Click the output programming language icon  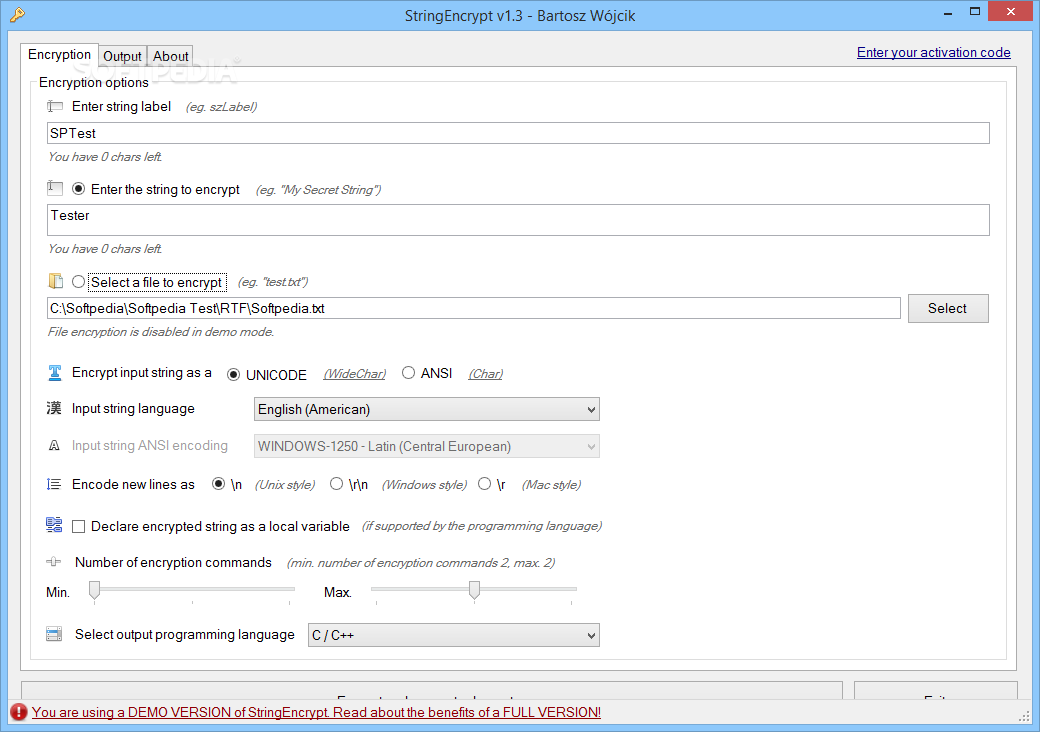[54, 635]
